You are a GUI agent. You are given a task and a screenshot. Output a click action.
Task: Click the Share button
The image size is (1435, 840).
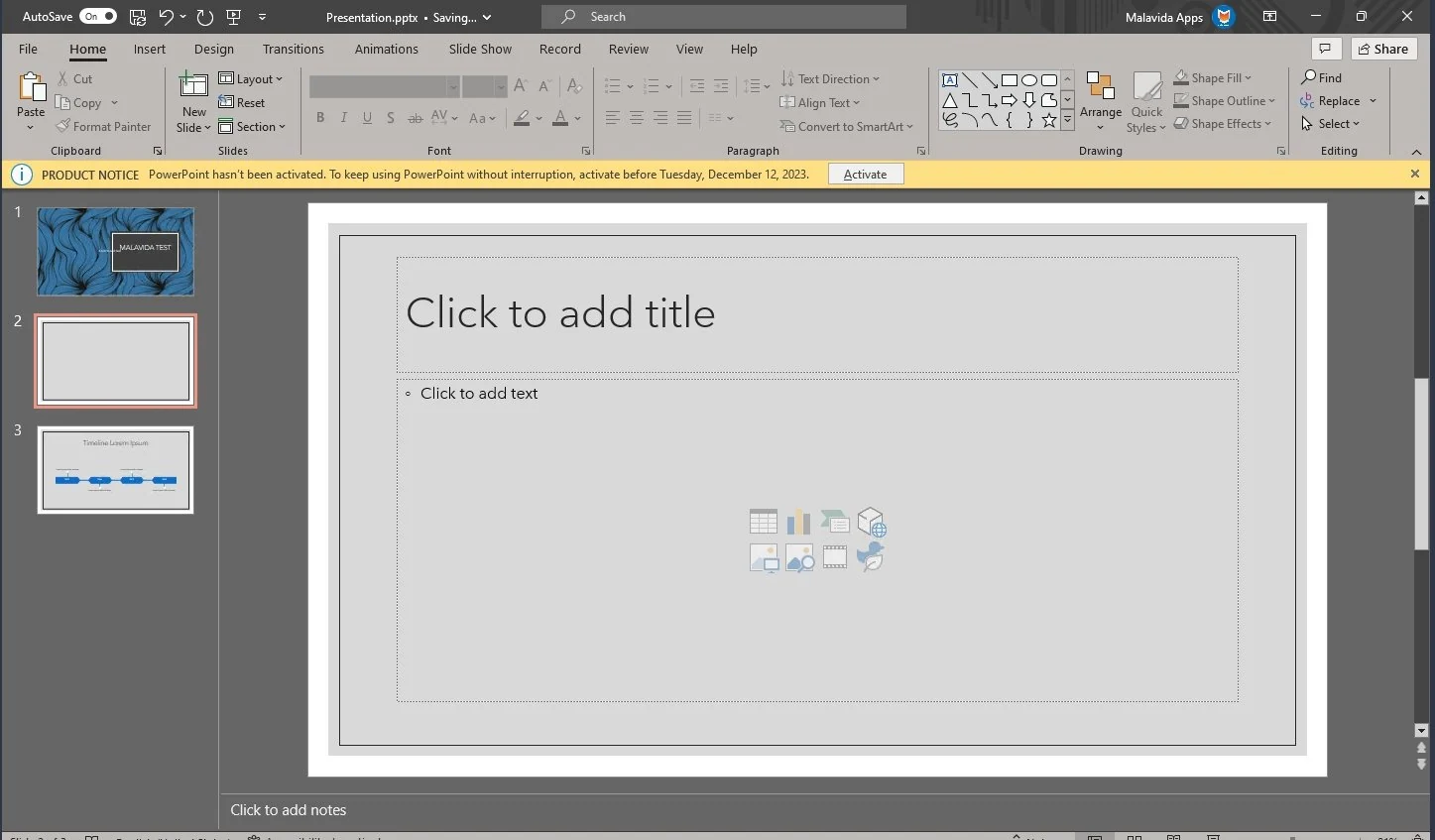[x=1383, y=49]
